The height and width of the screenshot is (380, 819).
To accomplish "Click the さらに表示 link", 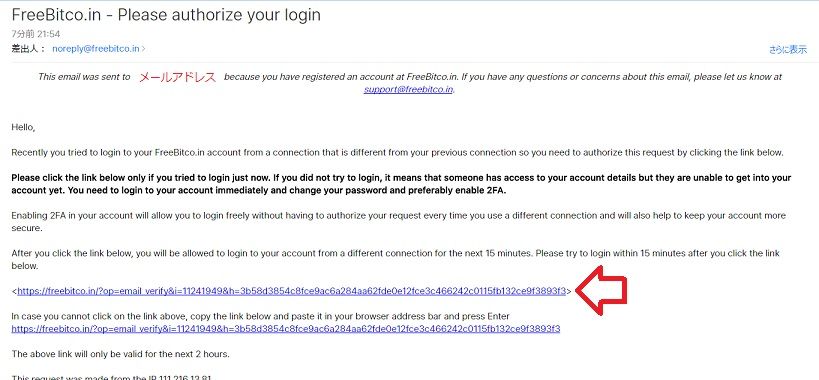I will pos(788,50).
